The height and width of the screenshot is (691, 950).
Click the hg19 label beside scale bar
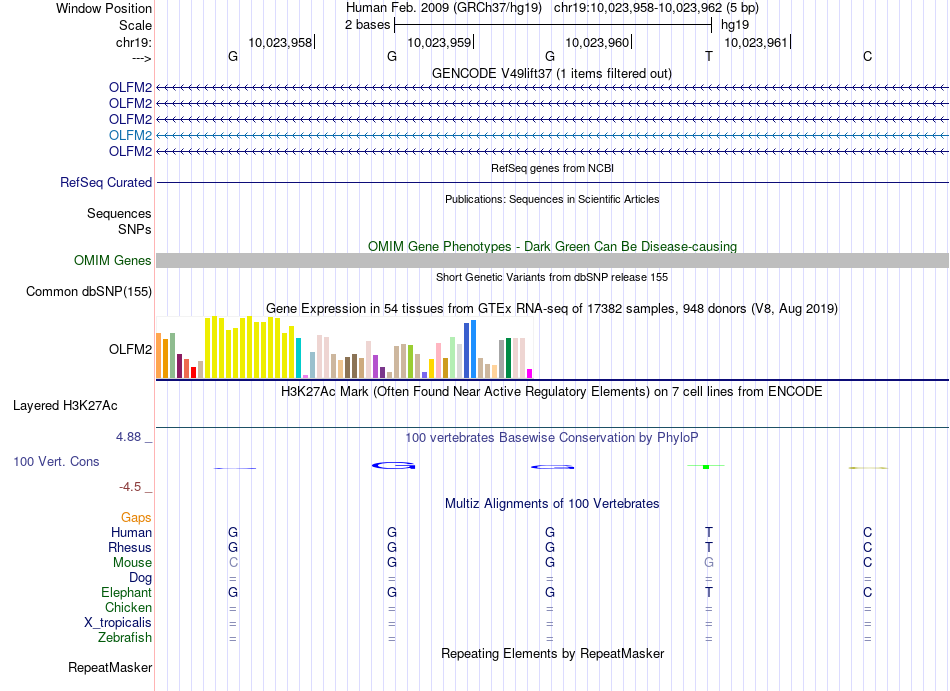(735, 25)
